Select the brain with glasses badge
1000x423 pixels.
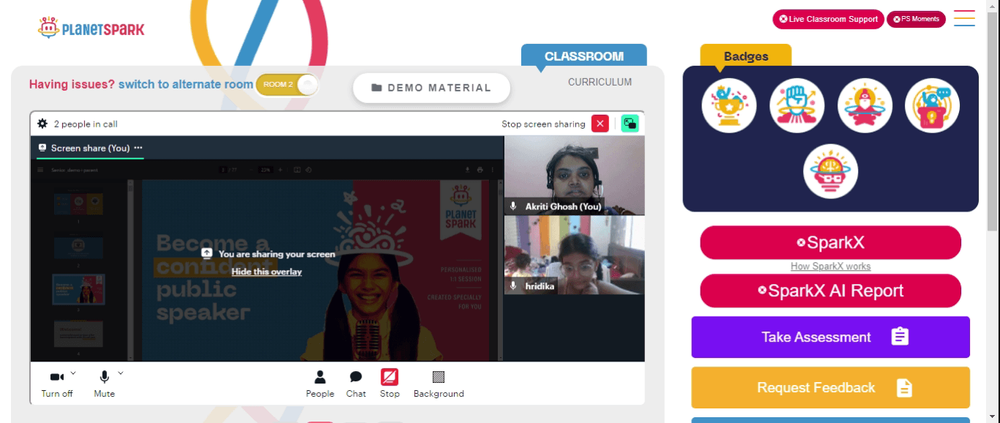[x=830, y=171]
